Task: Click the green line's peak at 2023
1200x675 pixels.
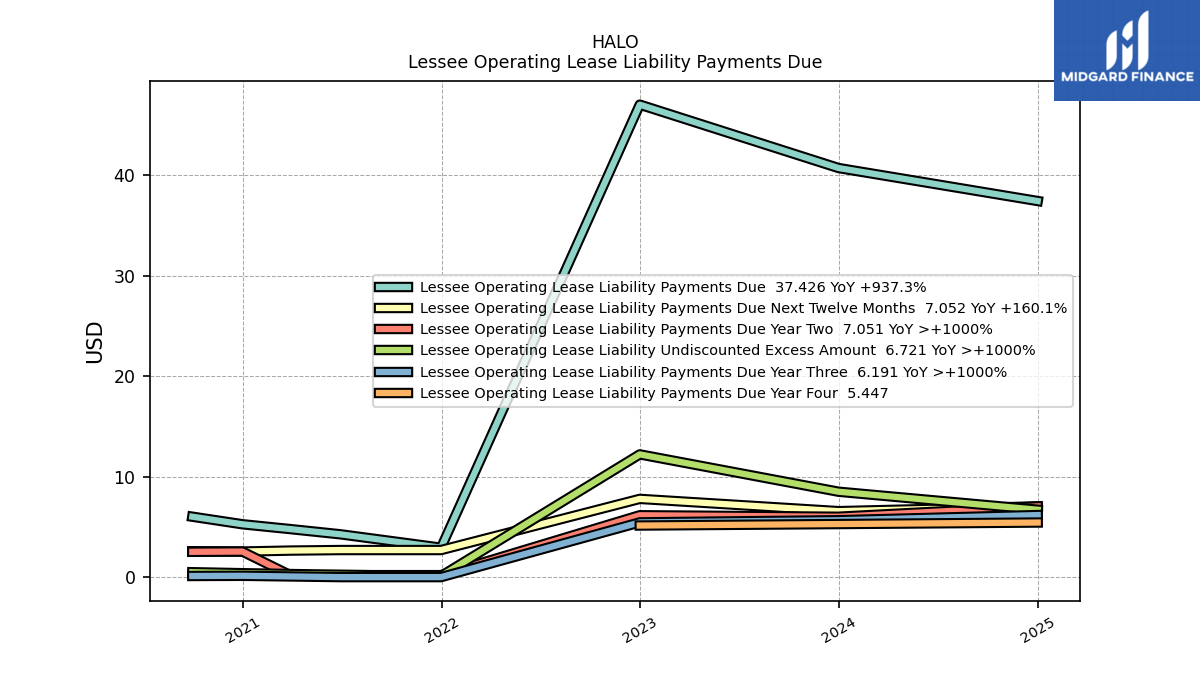Action: pos(640,454)
